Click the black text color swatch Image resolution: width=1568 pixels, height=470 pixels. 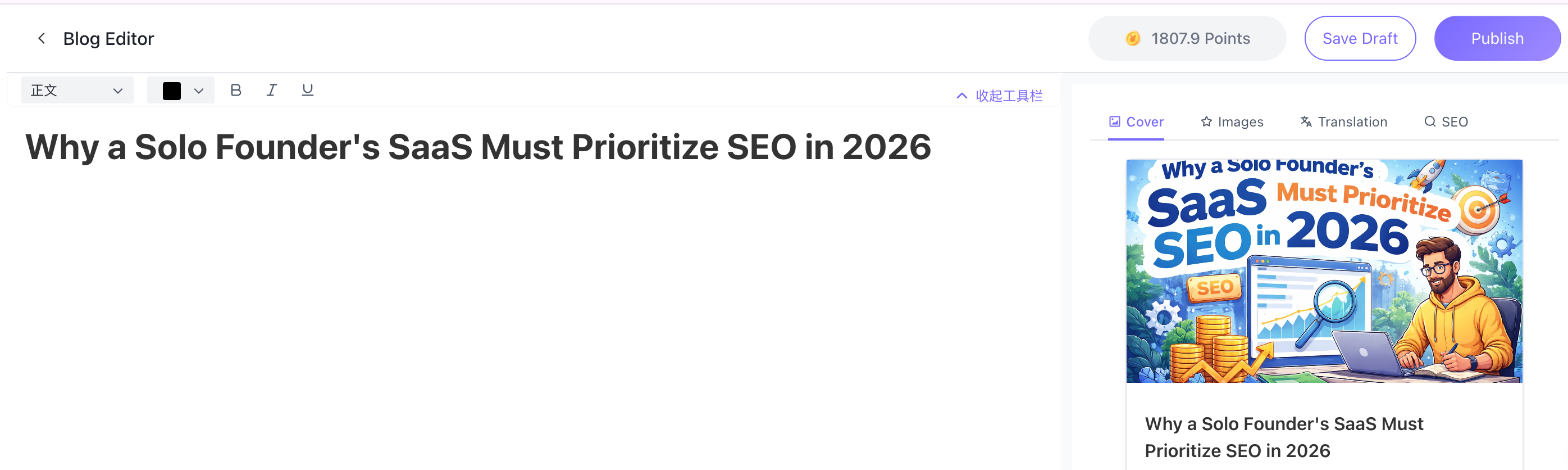pos(172,91)
